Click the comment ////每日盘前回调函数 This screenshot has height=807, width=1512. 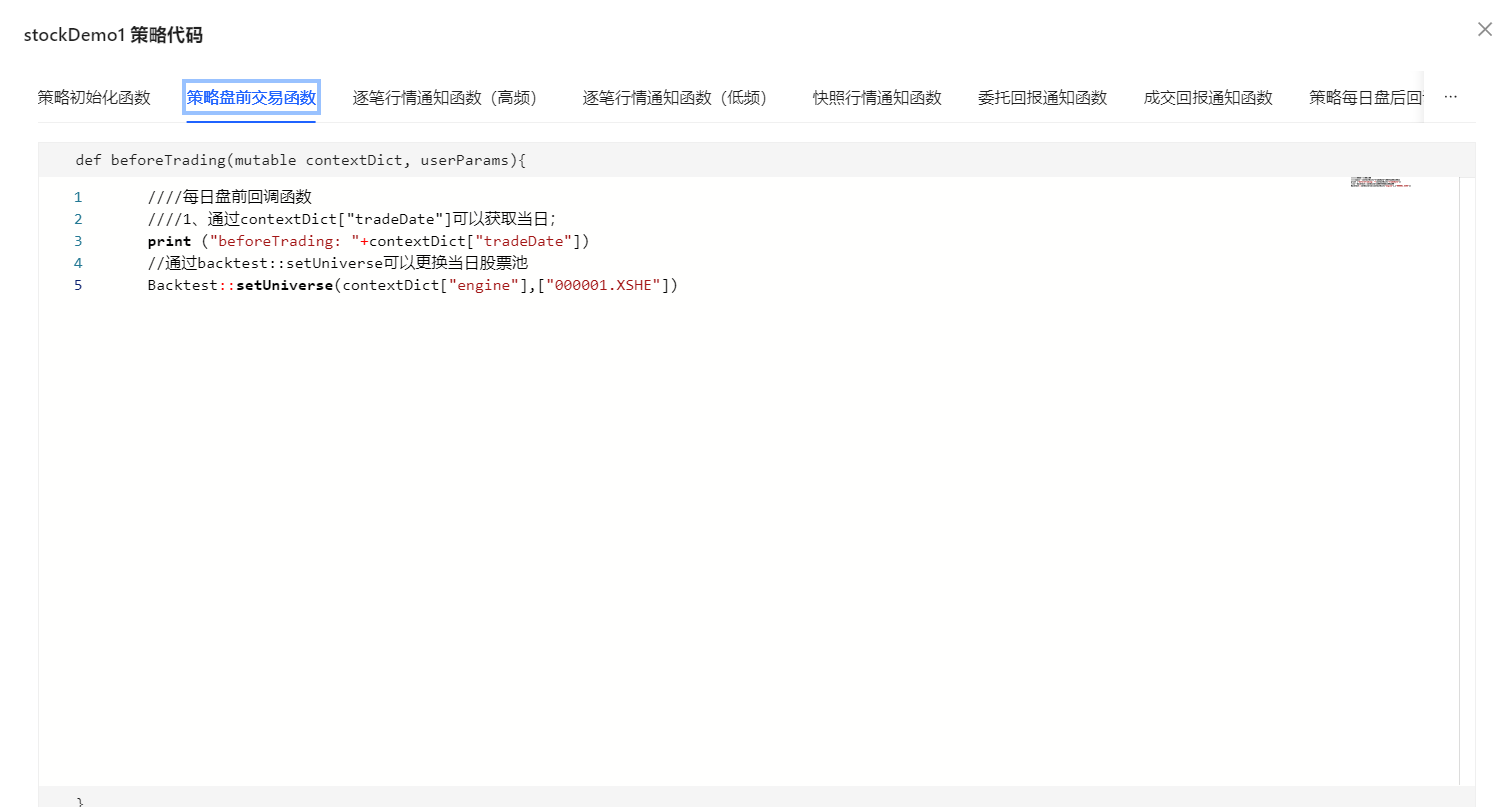pyautogui.click(x=230, y=197)
